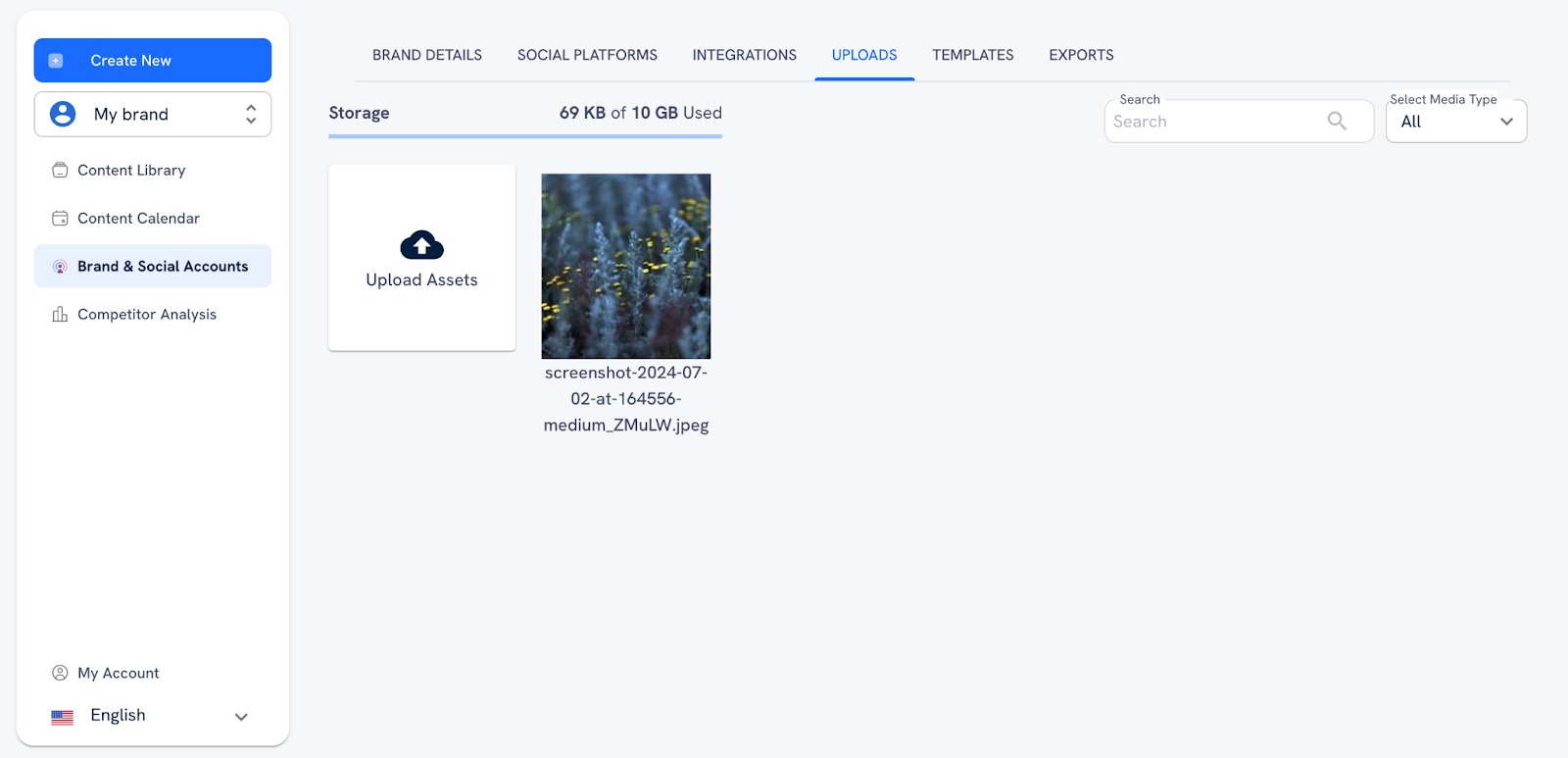Expand the Select Media Type dropdown

point(1456,122)
